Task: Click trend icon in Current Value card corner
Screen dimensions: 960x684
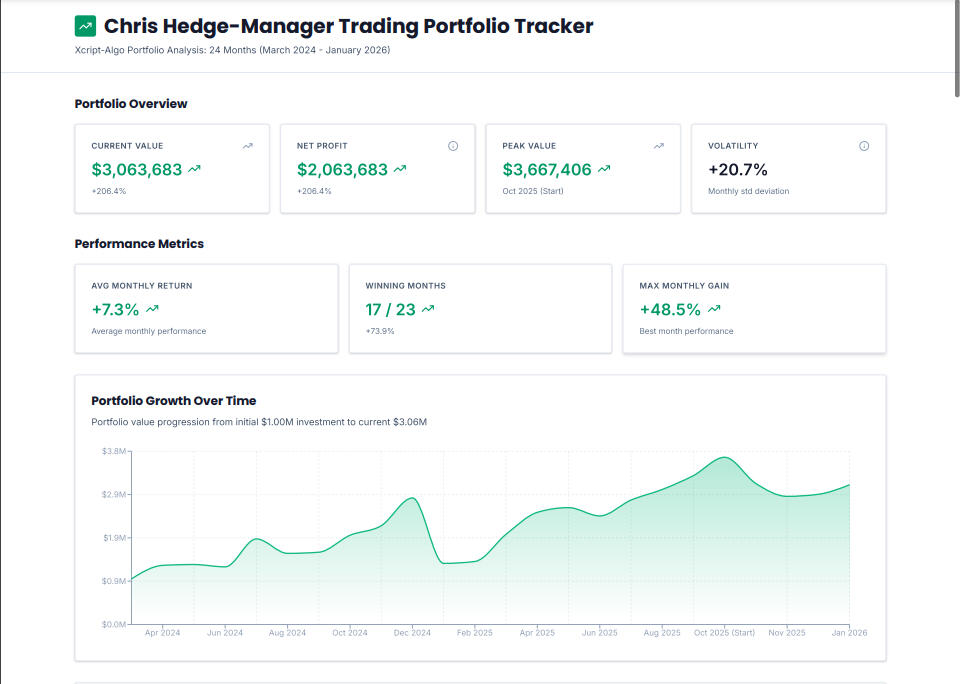Action: click(x=247, y=146)
